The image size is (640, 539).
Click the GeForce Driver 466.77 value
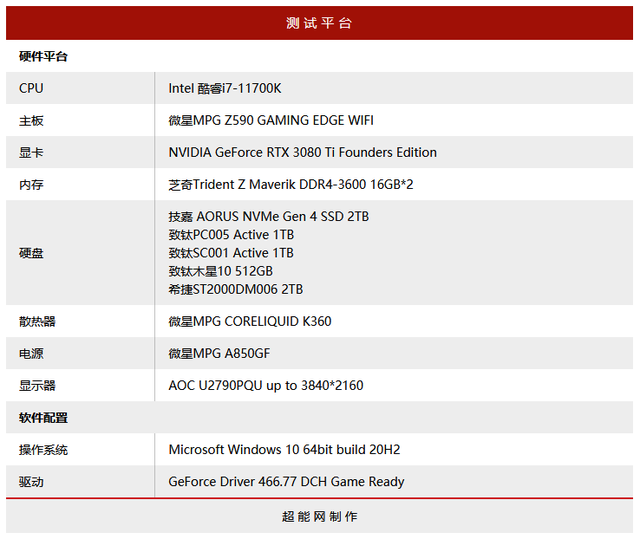pos(286,481)
